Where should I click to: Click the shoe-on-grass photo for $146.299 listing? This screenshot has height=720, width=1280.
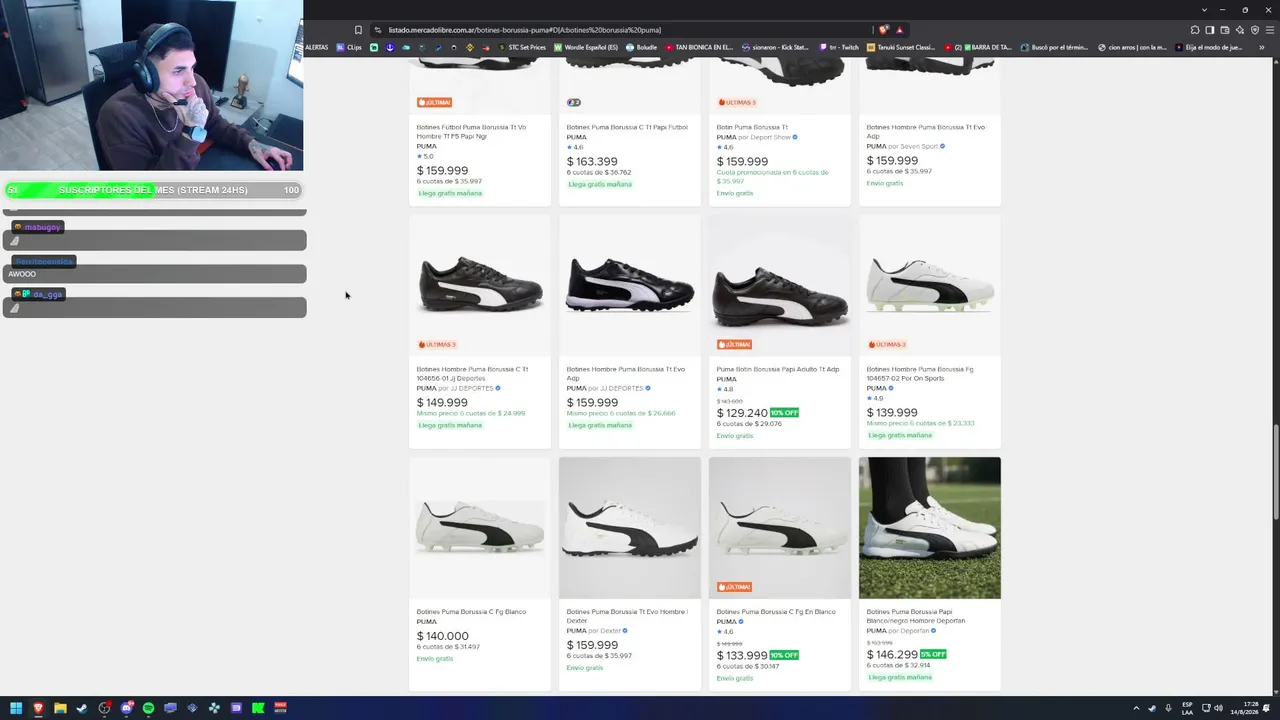(930, 528)
